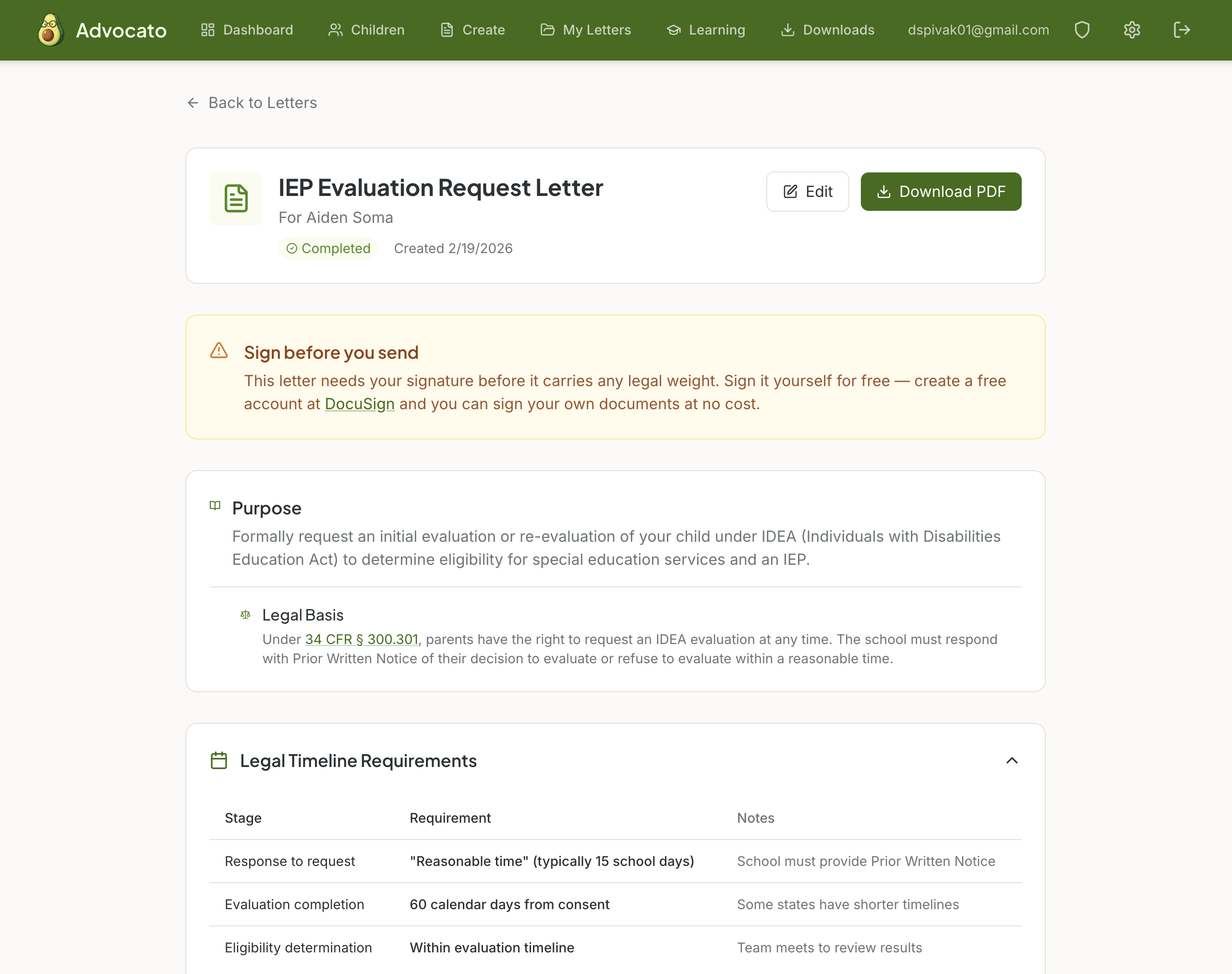This screenshot has width=1232, height=974.
Task: Open the Children menu item
Action: click(x=366, y=30)
